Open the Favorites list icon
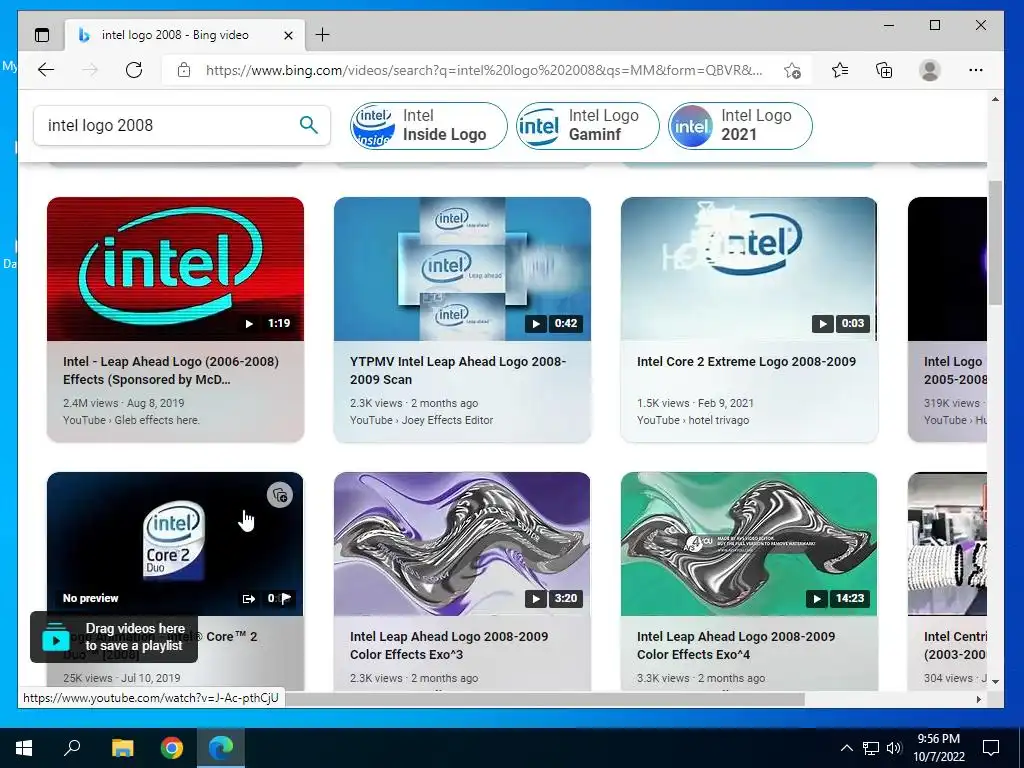The height and width of the screenshot is (768, 1024). click(840, 70)
